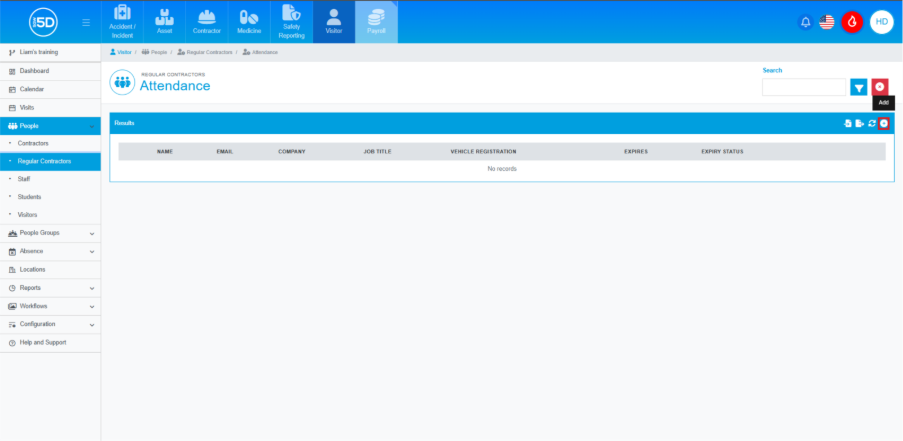Viewport: 903px width, 441px height.
Task: Open the notifications bell
Action: tap(805, 22)
